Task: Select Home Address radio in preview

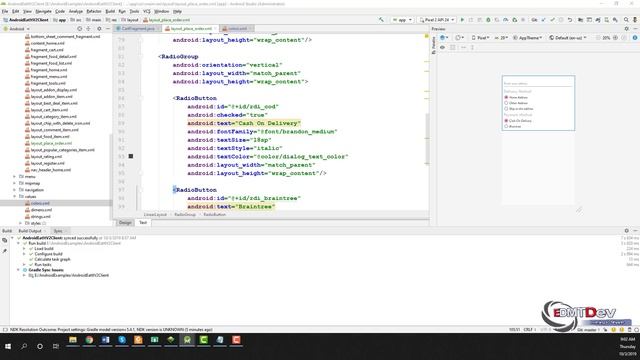Action: (506, 98)
